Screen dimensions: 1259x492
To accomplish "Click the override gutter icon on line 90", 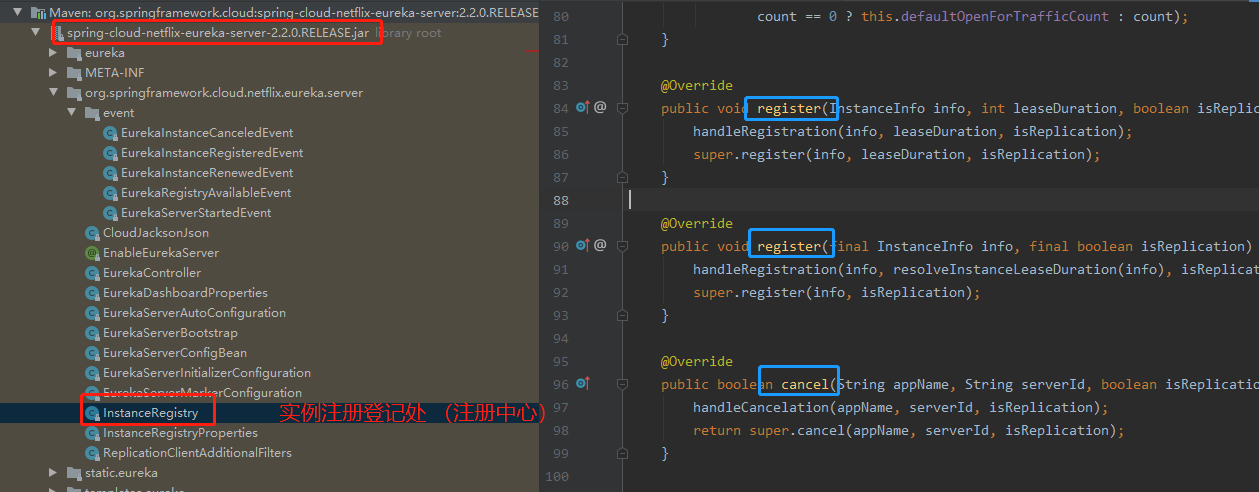I will coord(583,245).
